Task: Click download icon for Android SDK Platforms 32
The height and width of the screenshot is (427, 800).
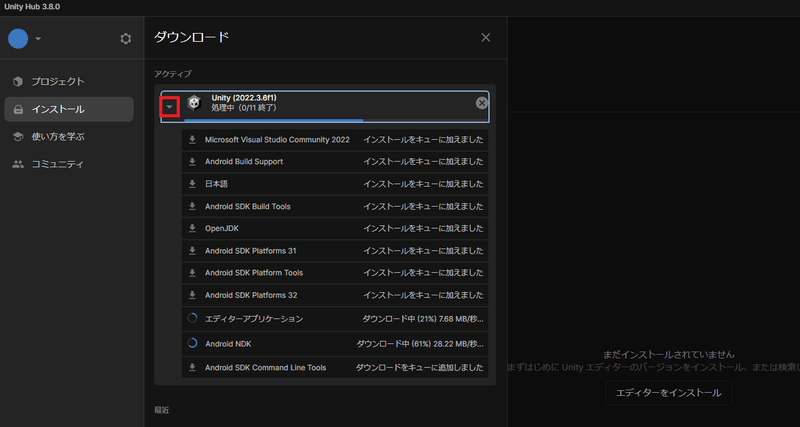Action: [x=192, y=295]
